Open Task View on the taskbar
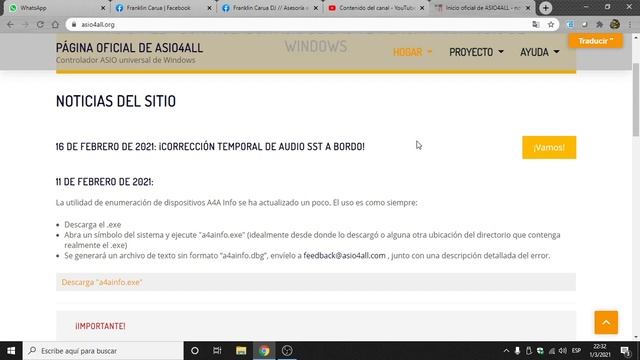The height and width of the screenshot is (360, 640). 217,351
